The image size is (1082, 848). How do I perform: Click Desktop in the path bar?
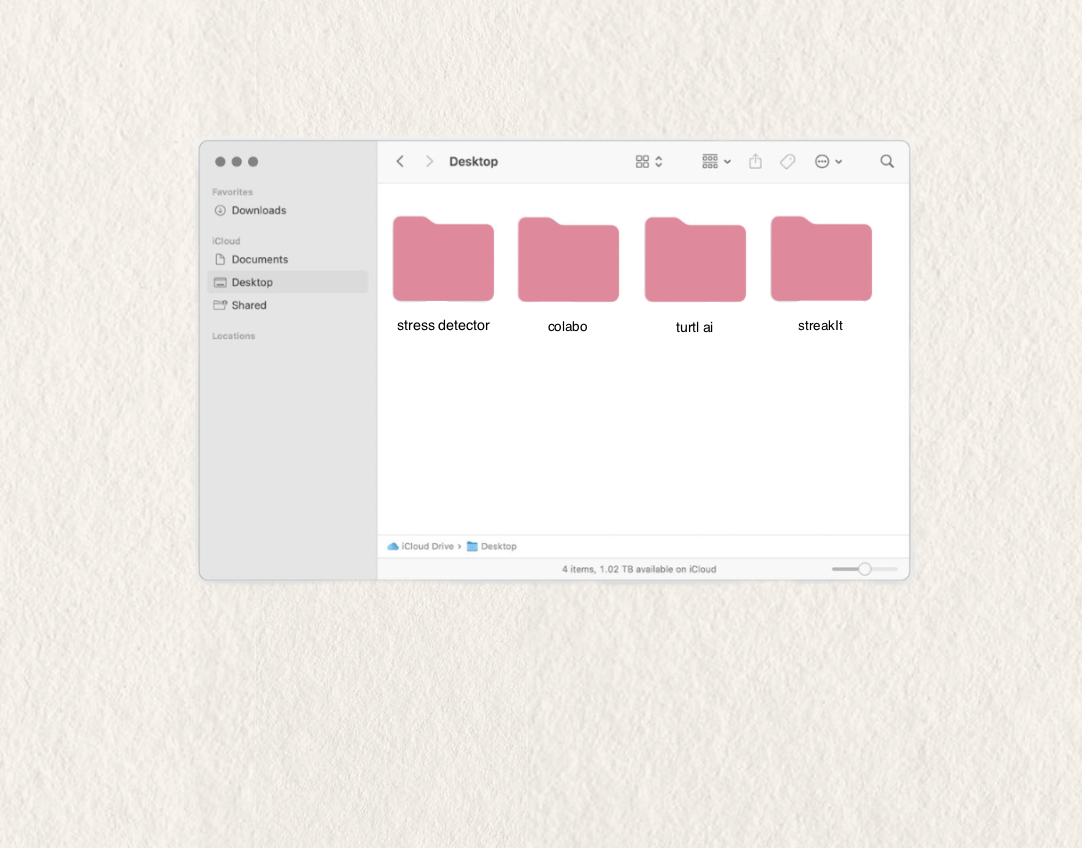498,547
